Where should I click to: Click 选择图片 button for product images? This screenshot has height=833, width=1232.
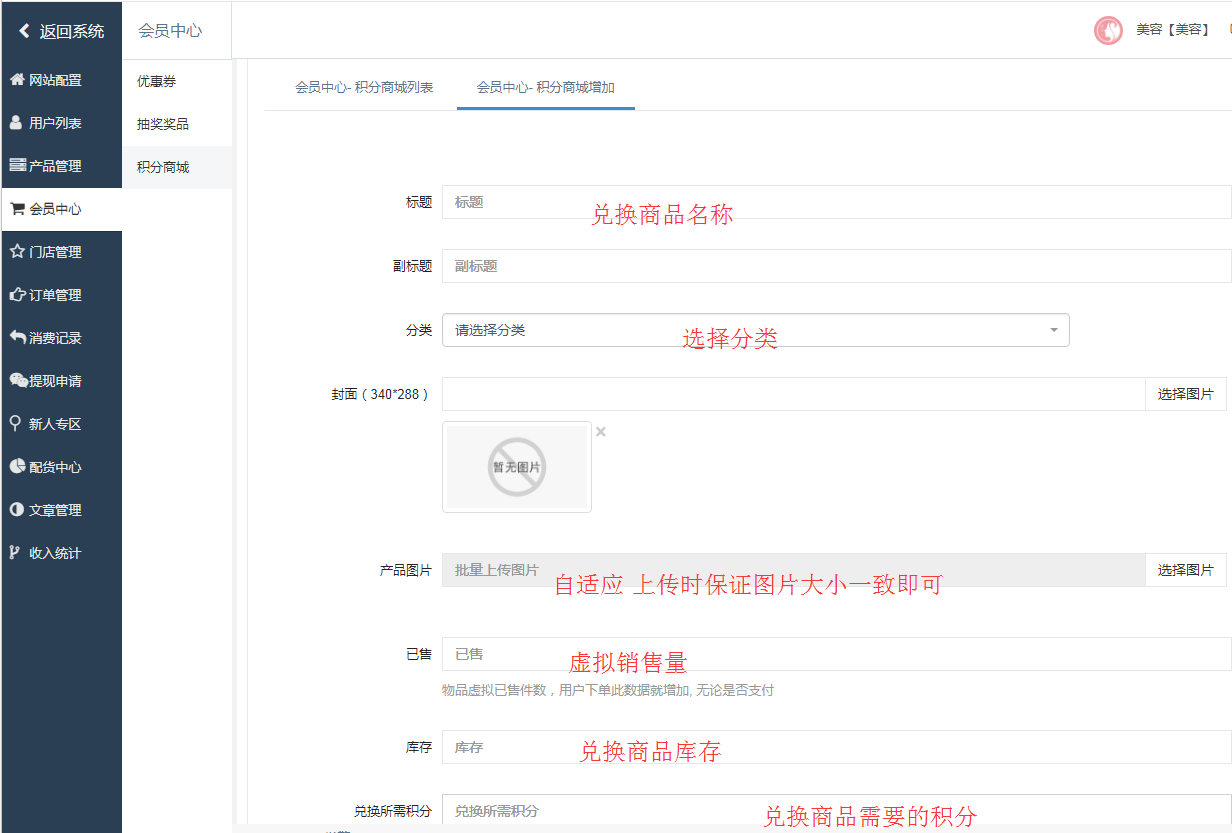pyautogui.click(x=1185, y=570)
